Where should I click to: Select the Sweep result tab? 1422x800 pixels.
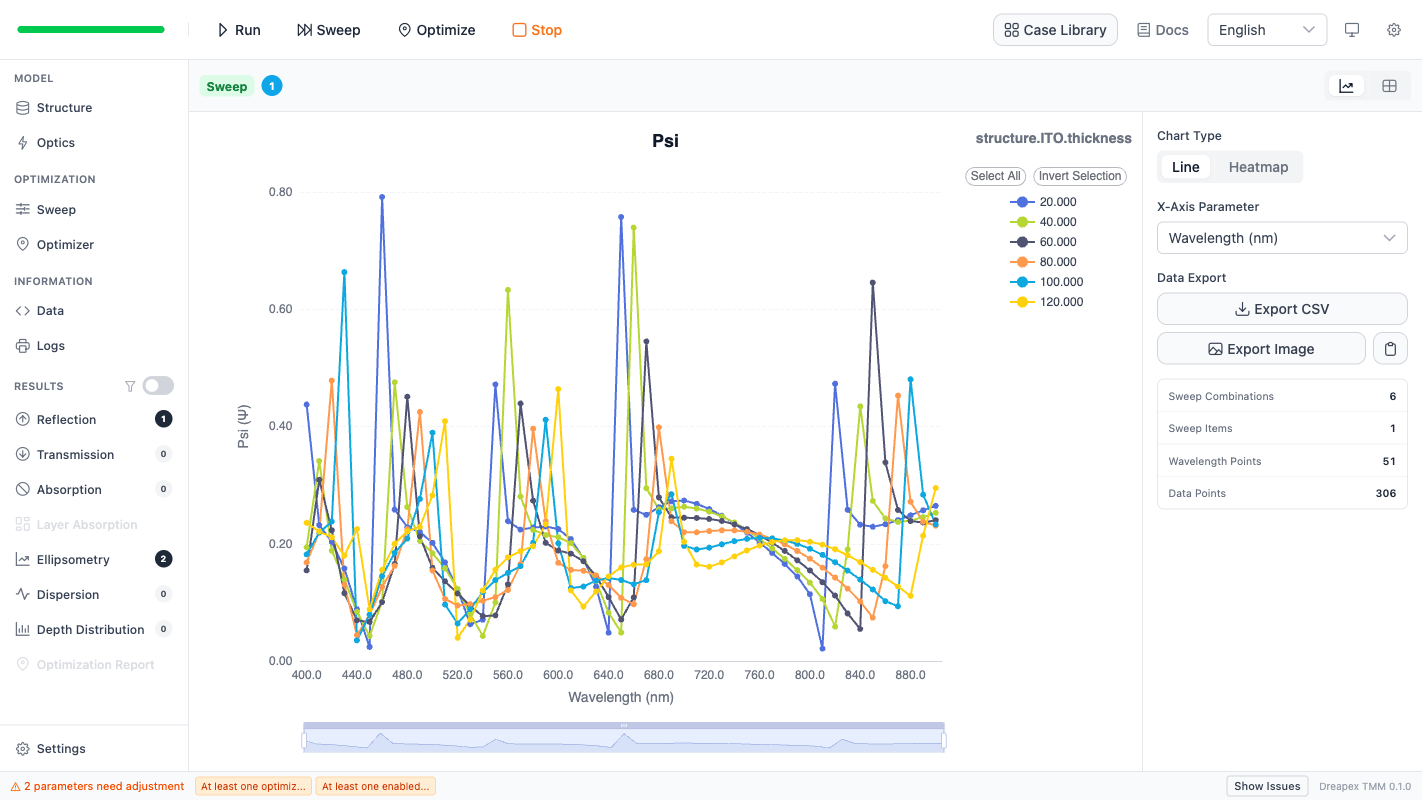tap(227, 86)
